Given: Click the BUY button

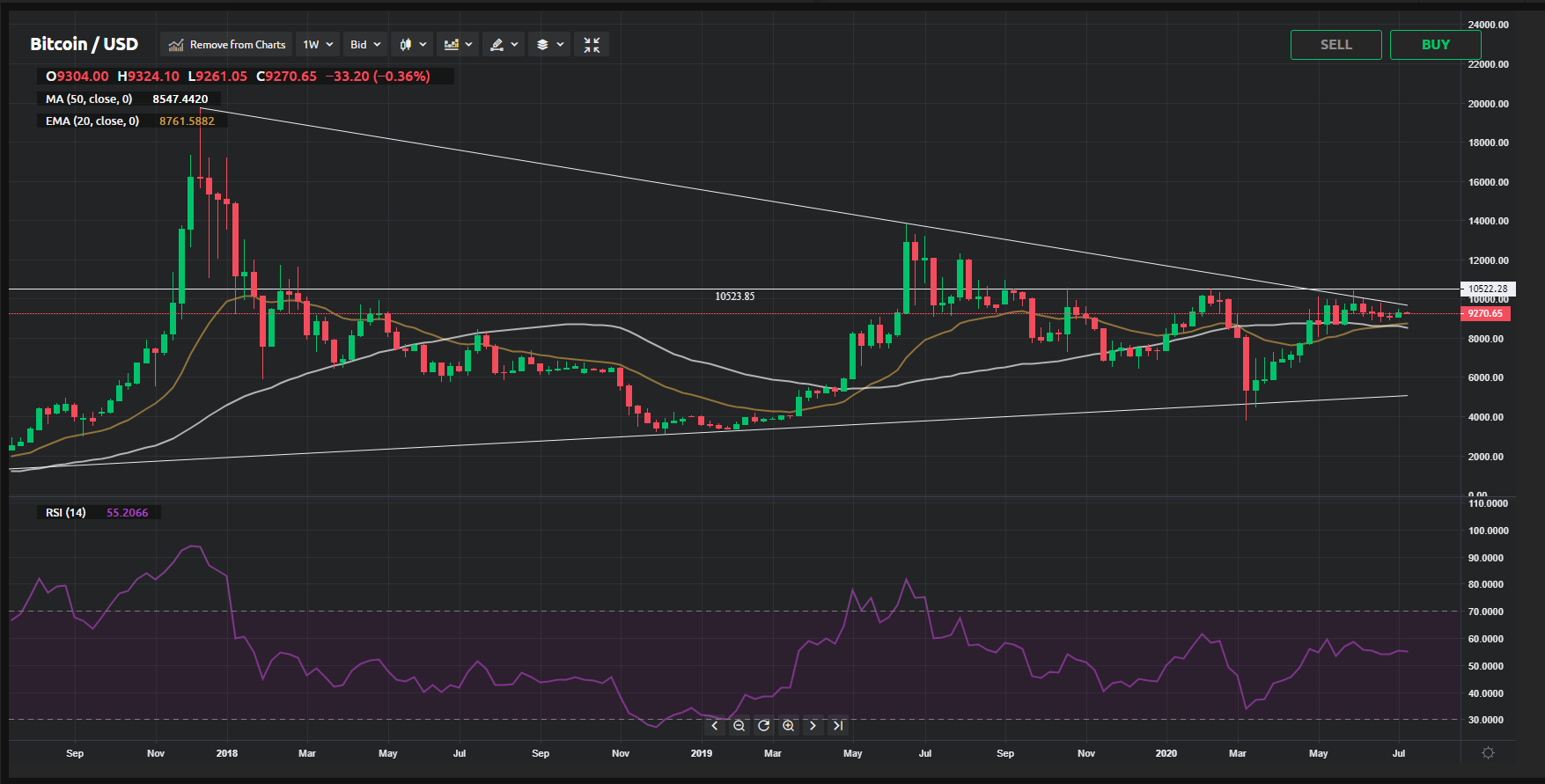Looking at the screenshot, I should (1435, 45).
